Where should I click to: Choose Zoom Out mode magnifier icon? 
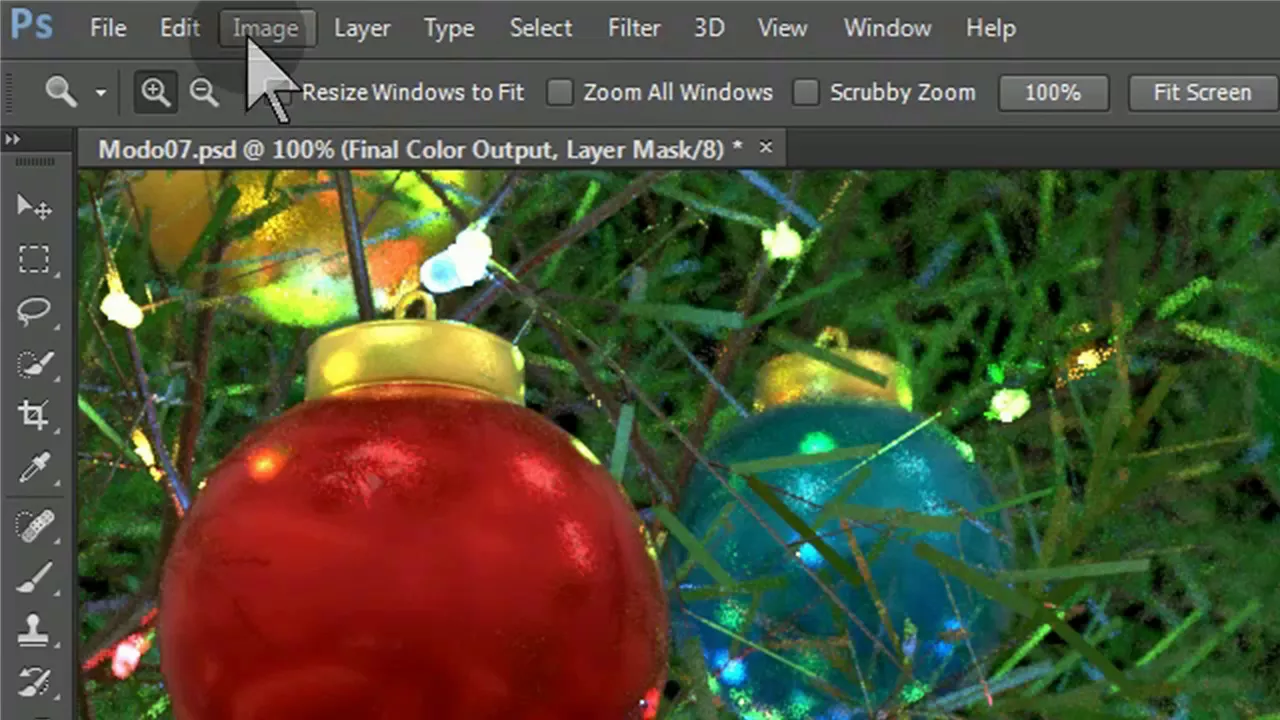tap(204, 92)
